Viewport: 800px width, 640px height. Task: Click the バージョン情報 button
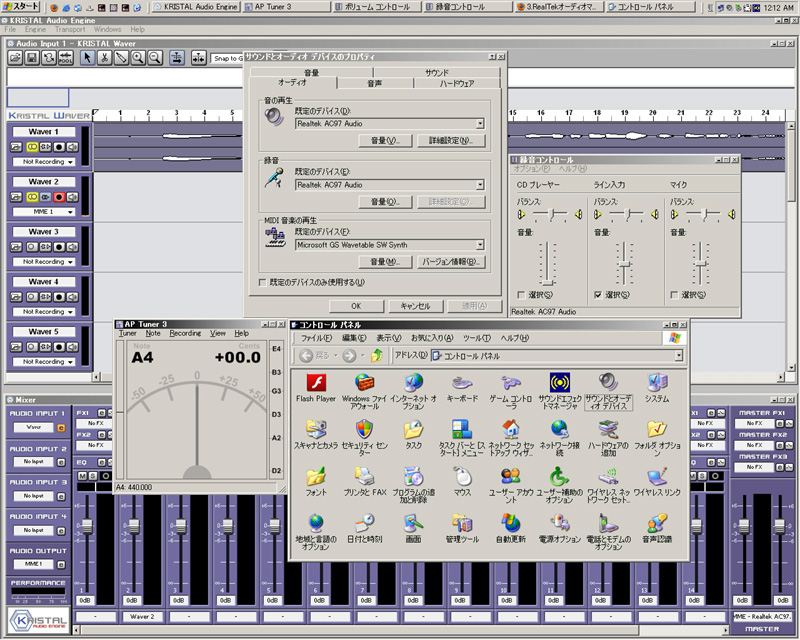pos(450,262)
